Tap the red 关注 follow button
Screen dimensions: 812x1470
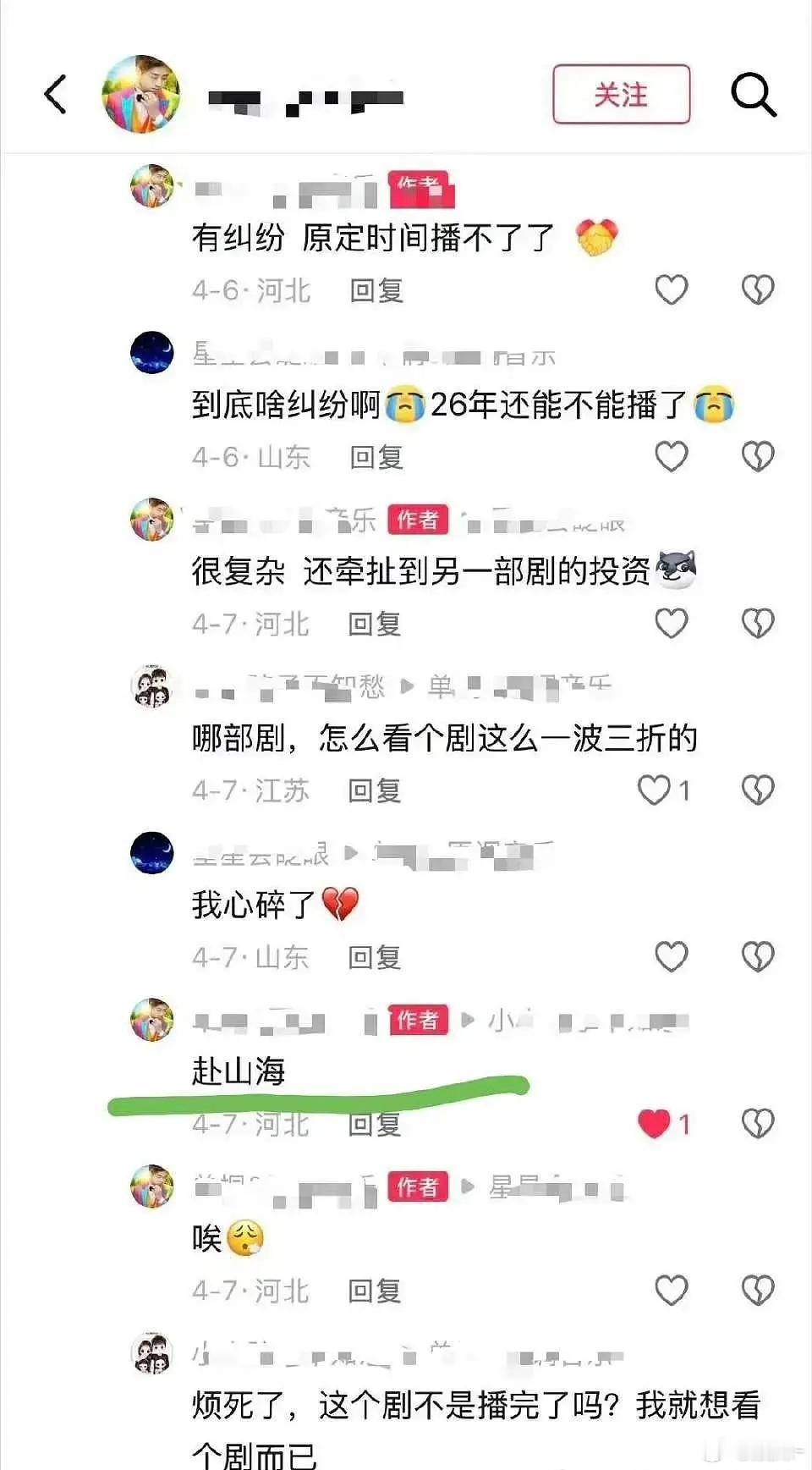coord(622,94)
